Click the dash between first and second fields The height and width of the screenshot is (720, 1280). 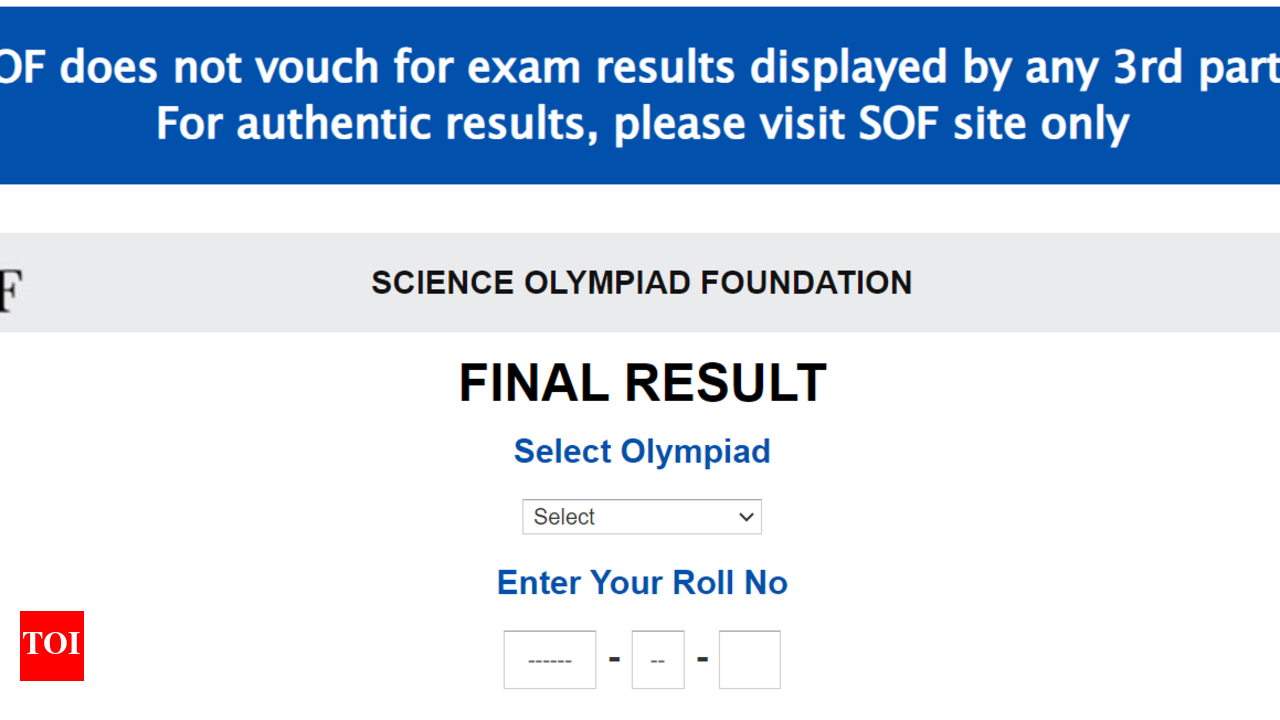tap(614, 659)
